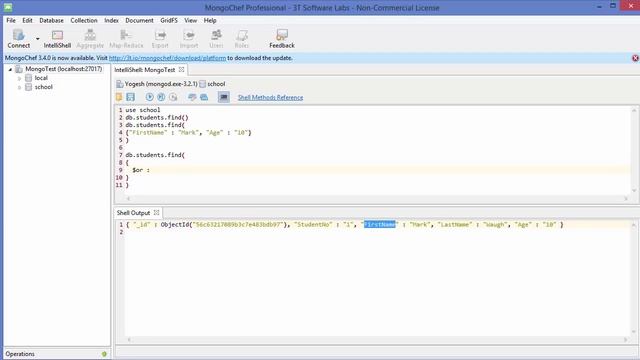
Task: Run entire script with play icon
Action: coord(149,97)
